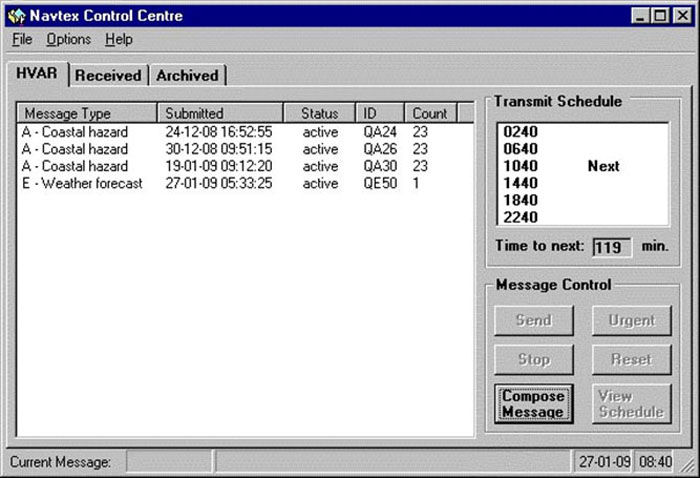Click the disabled Stop button
Screen dimensions: 700x478
(533, 359)
